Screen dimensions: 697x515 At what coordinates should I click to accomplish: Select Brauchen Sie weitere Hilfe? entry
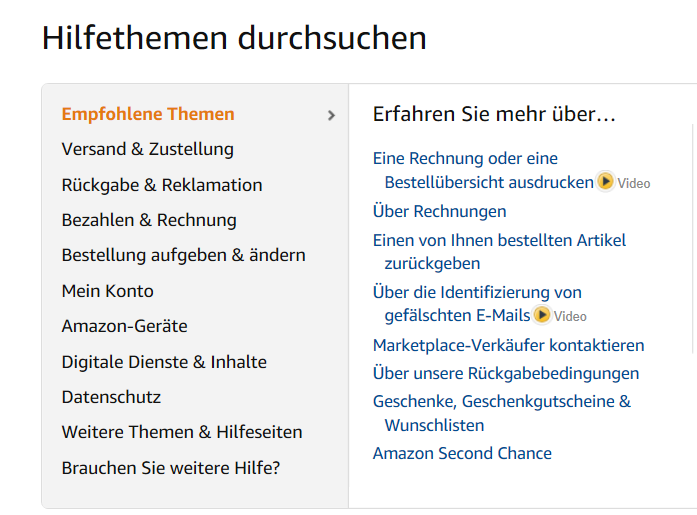[x=171, y=468]
